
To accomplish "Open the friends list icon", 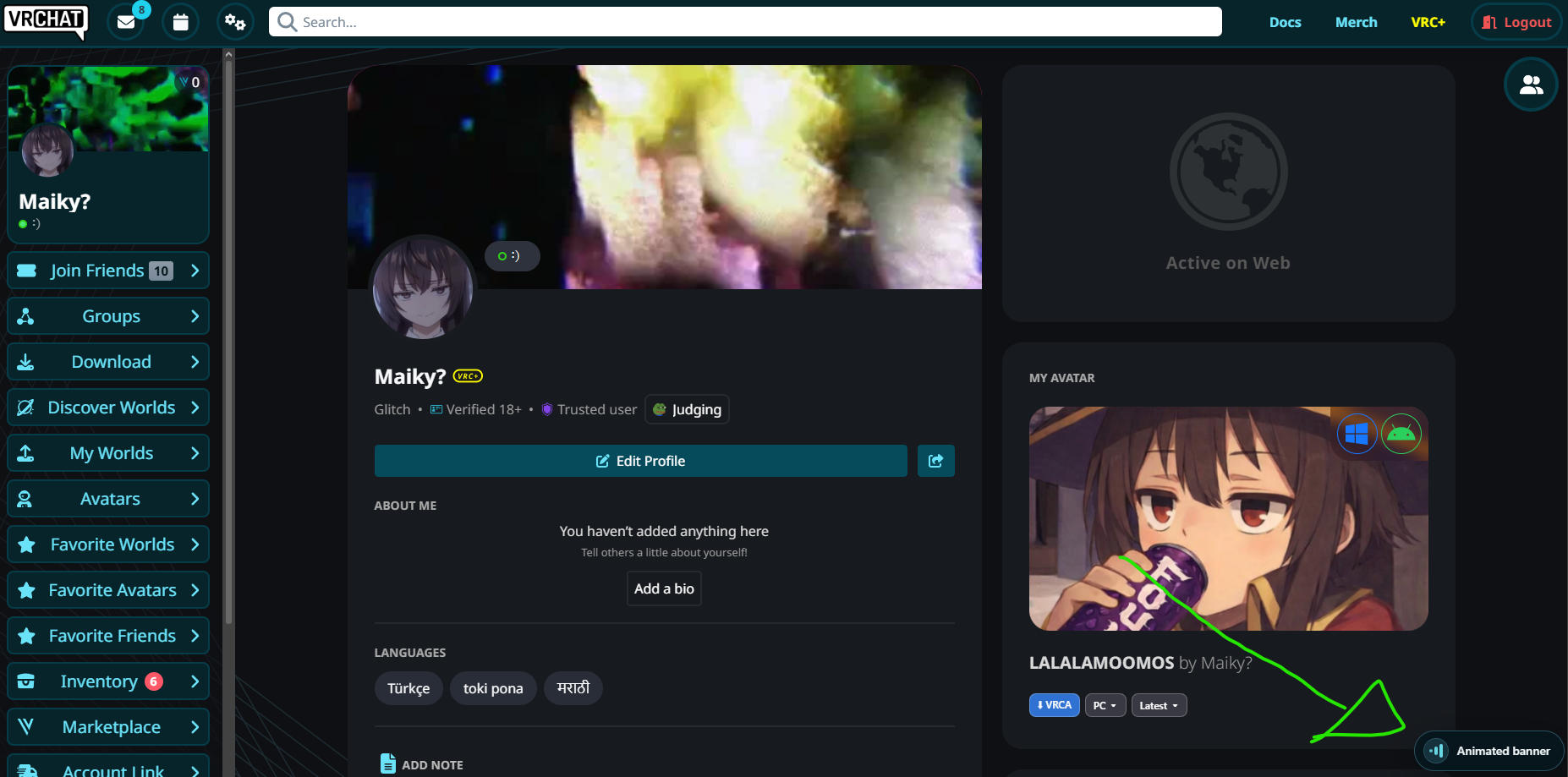I will pyautogui.click(x=1531, y=85).
